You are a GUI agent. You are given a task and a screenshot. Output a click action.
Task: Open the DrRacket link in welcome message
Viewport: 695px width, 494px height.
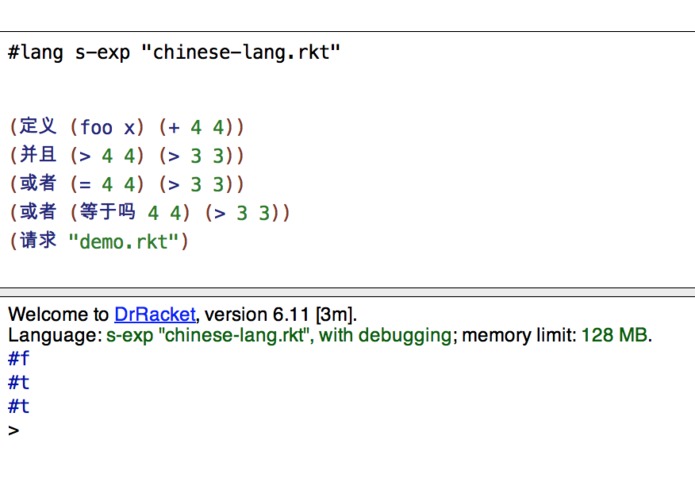click(155, 315)
